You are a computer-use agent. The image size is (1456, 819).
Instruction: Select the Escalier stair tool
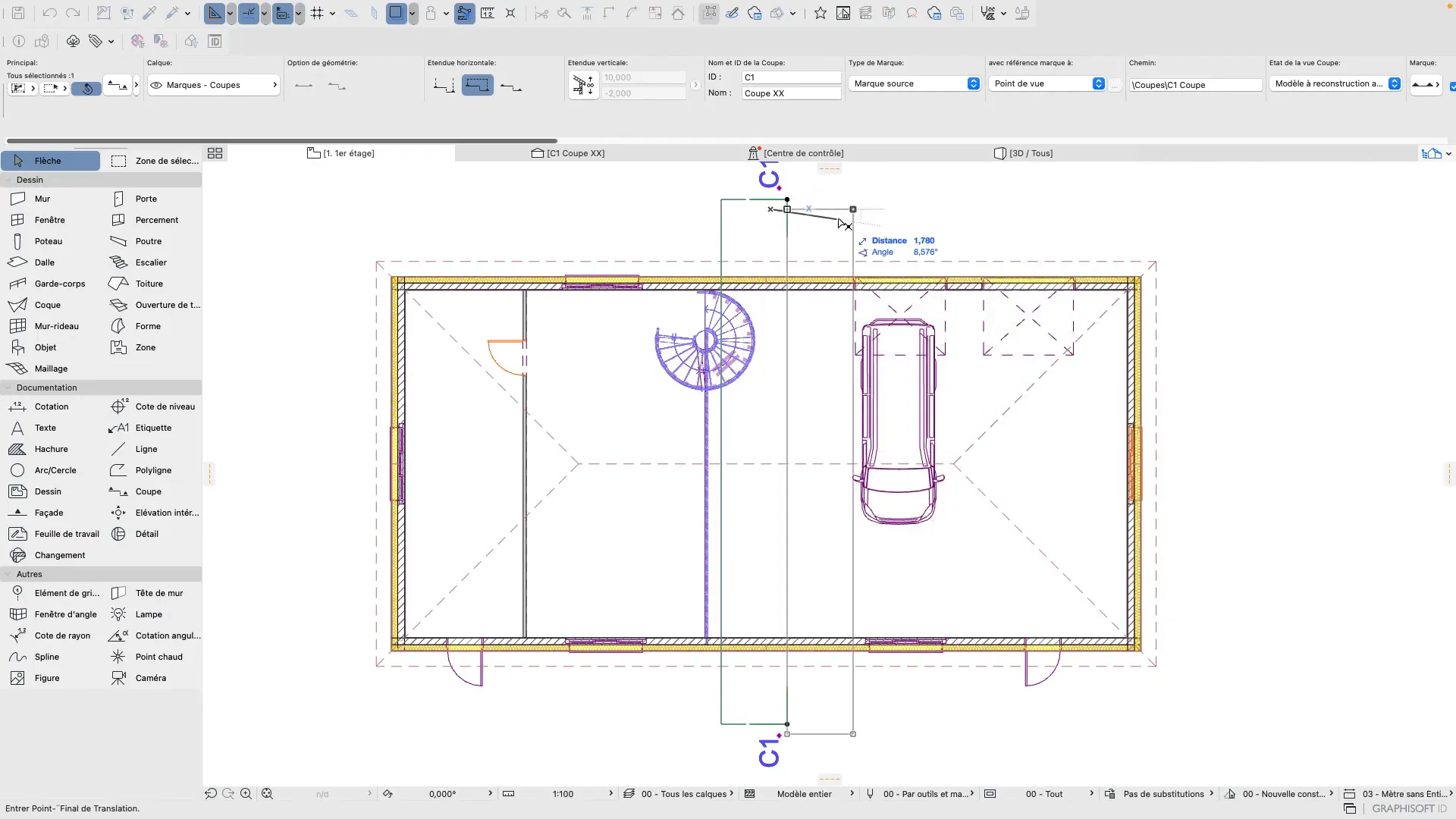pyautogui.click(x=150, y=262)
